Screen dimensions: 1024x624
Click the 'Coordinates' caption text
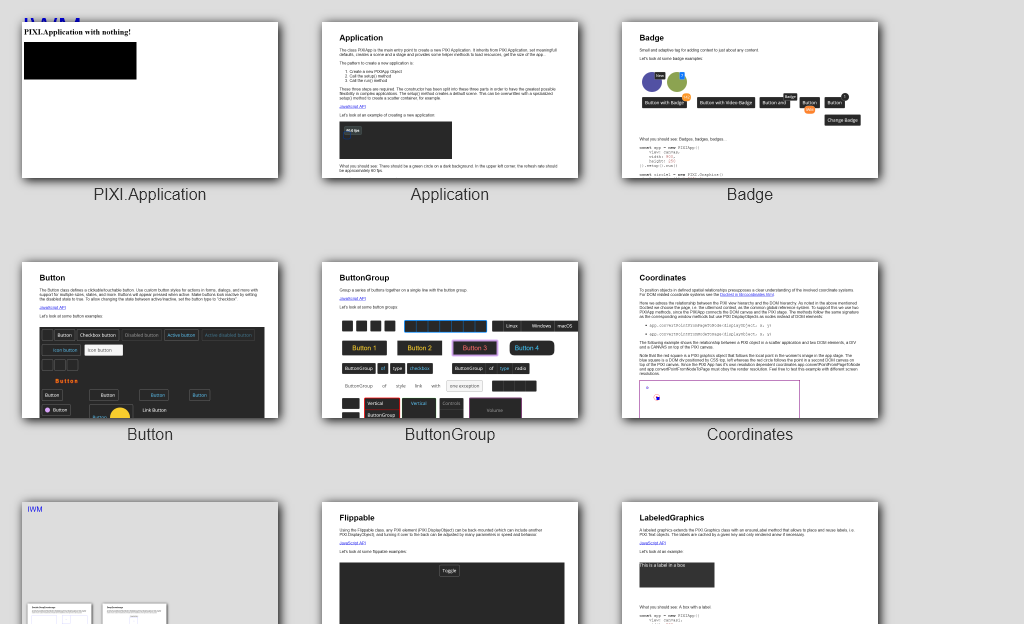point(750,435)
